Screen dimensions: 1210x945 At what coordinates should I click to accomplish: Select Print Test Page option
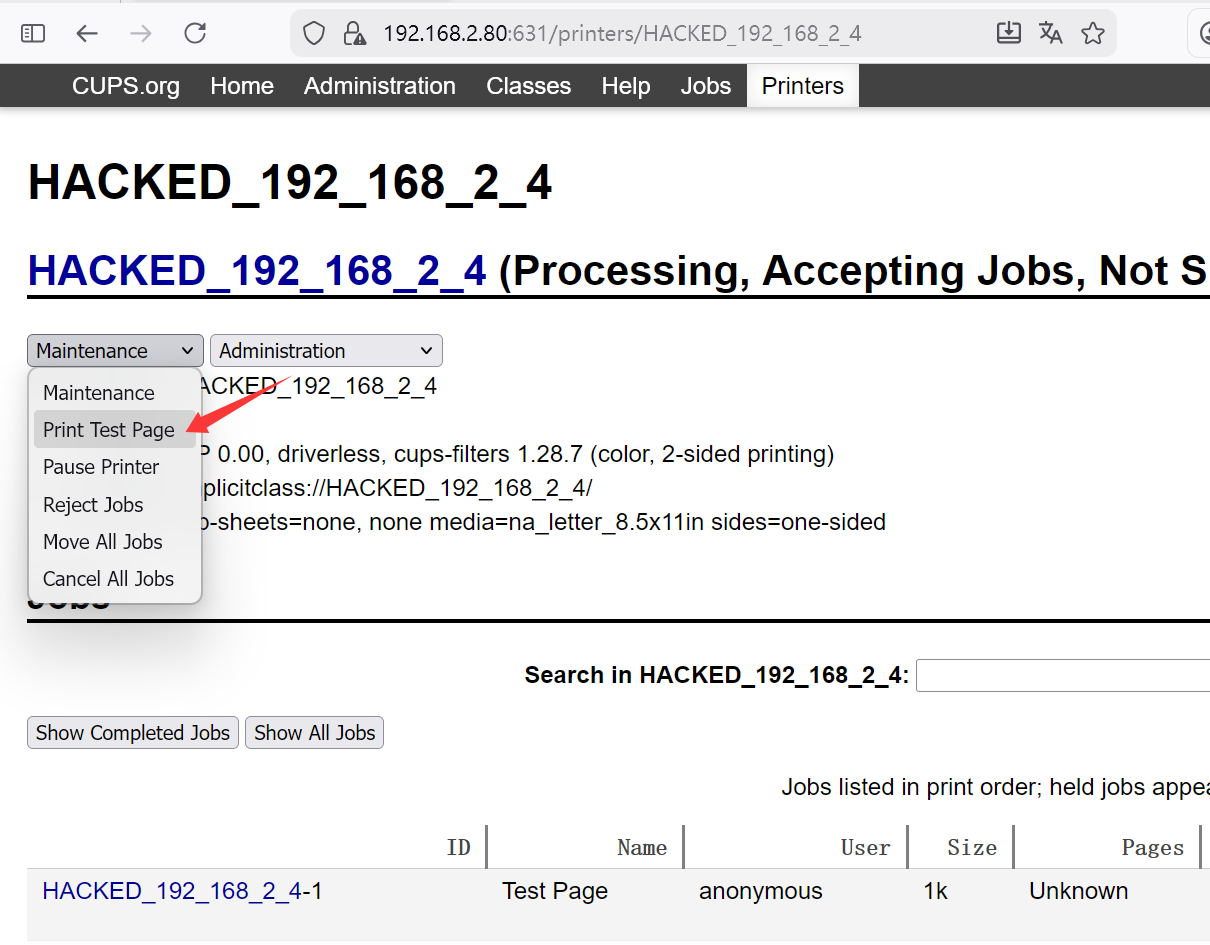coord(109,430)
